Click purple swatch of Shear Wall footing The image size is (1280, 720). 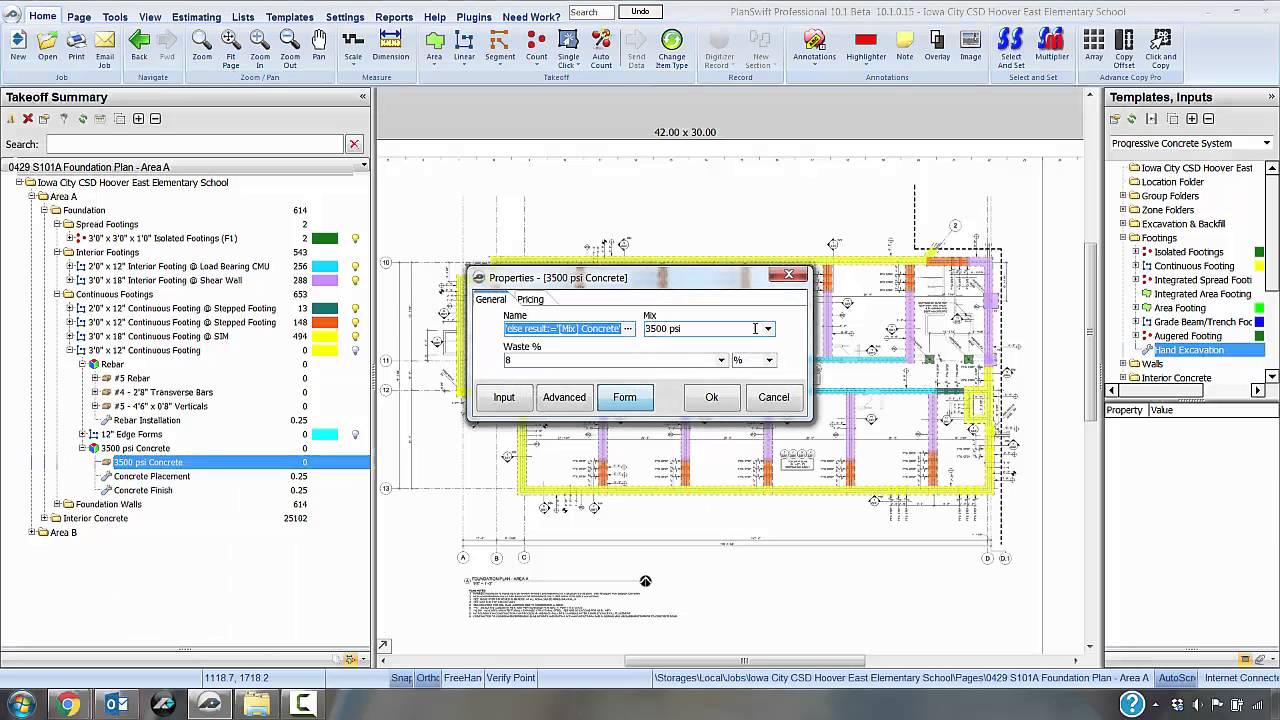coord(325,281)
